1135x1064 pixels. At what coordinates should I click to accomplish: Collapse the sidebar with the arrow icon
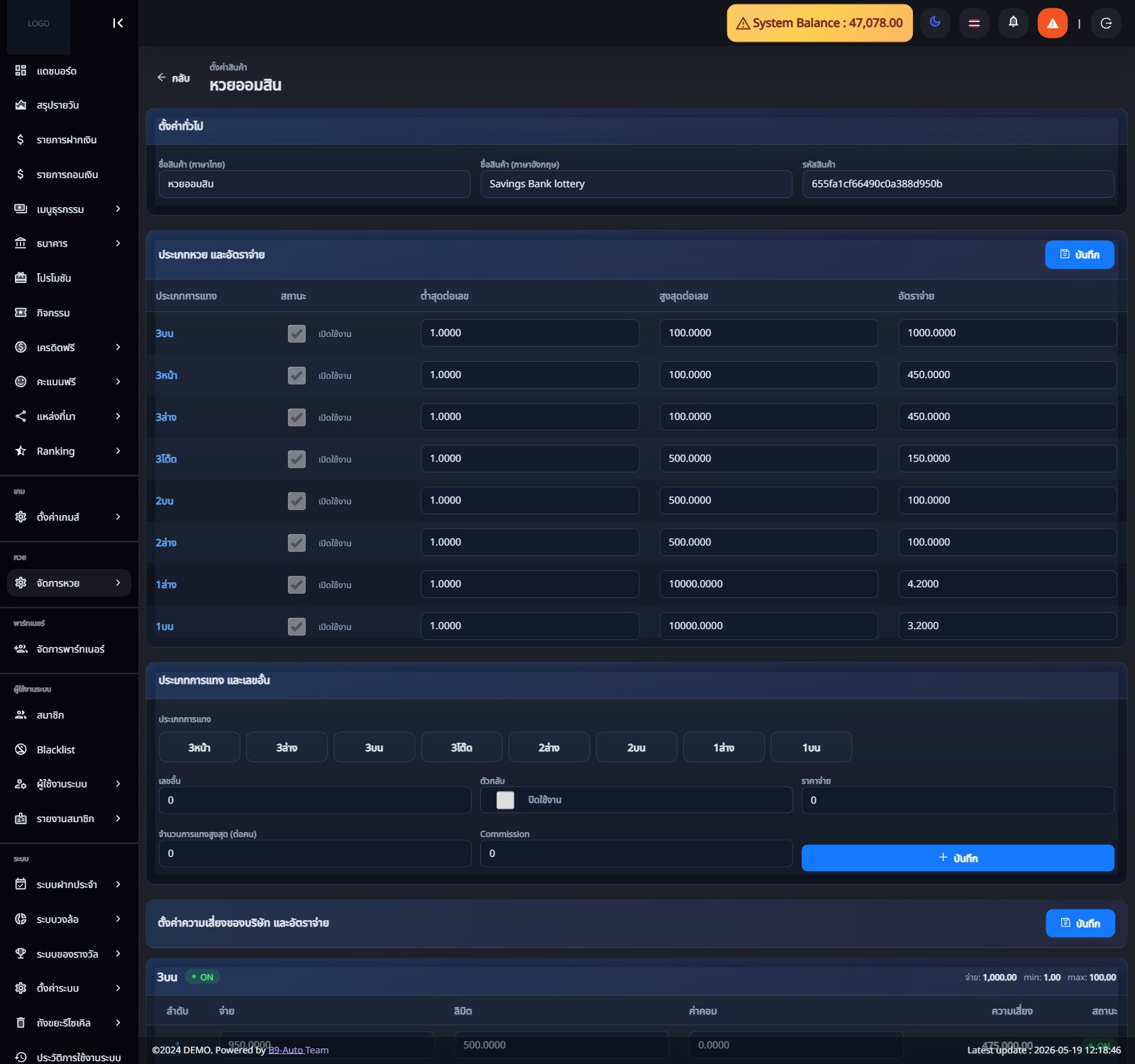point(118,23)
